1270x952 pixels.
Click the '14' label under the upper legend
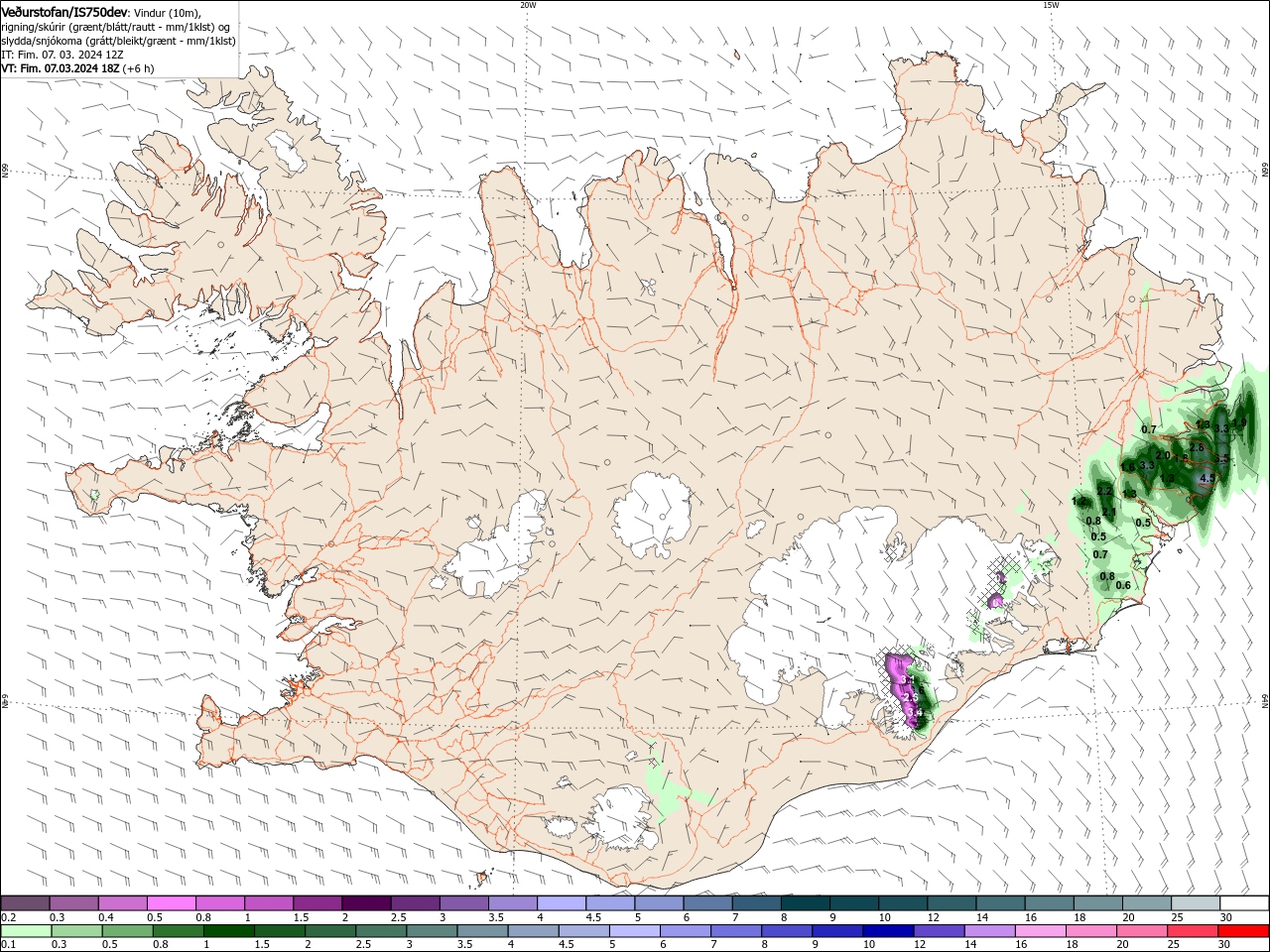[x=982, y=918]
